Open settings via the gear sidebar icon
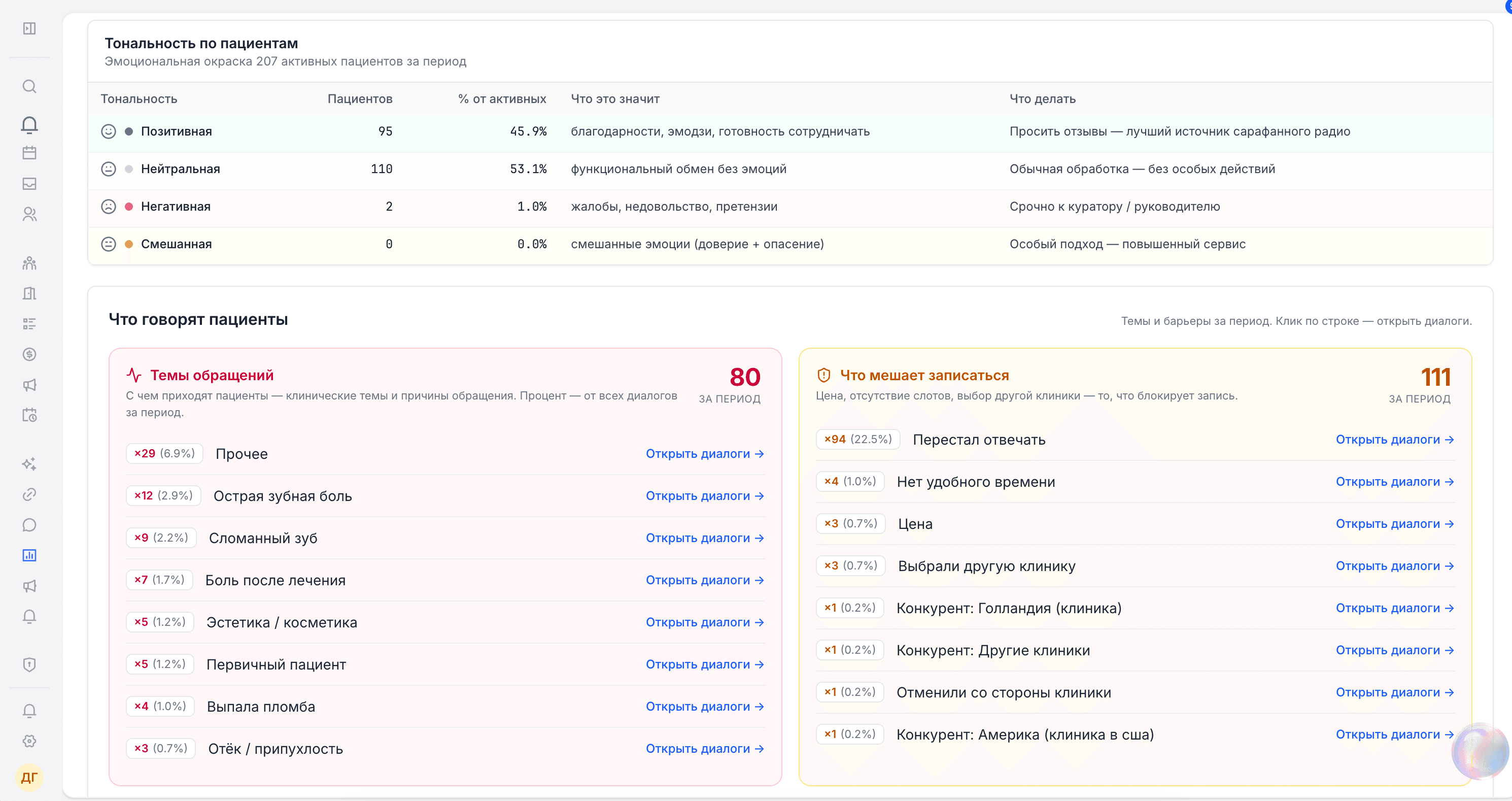Image resolution: width=1512 pixels, height=801 pixels. tap(29, 741)
